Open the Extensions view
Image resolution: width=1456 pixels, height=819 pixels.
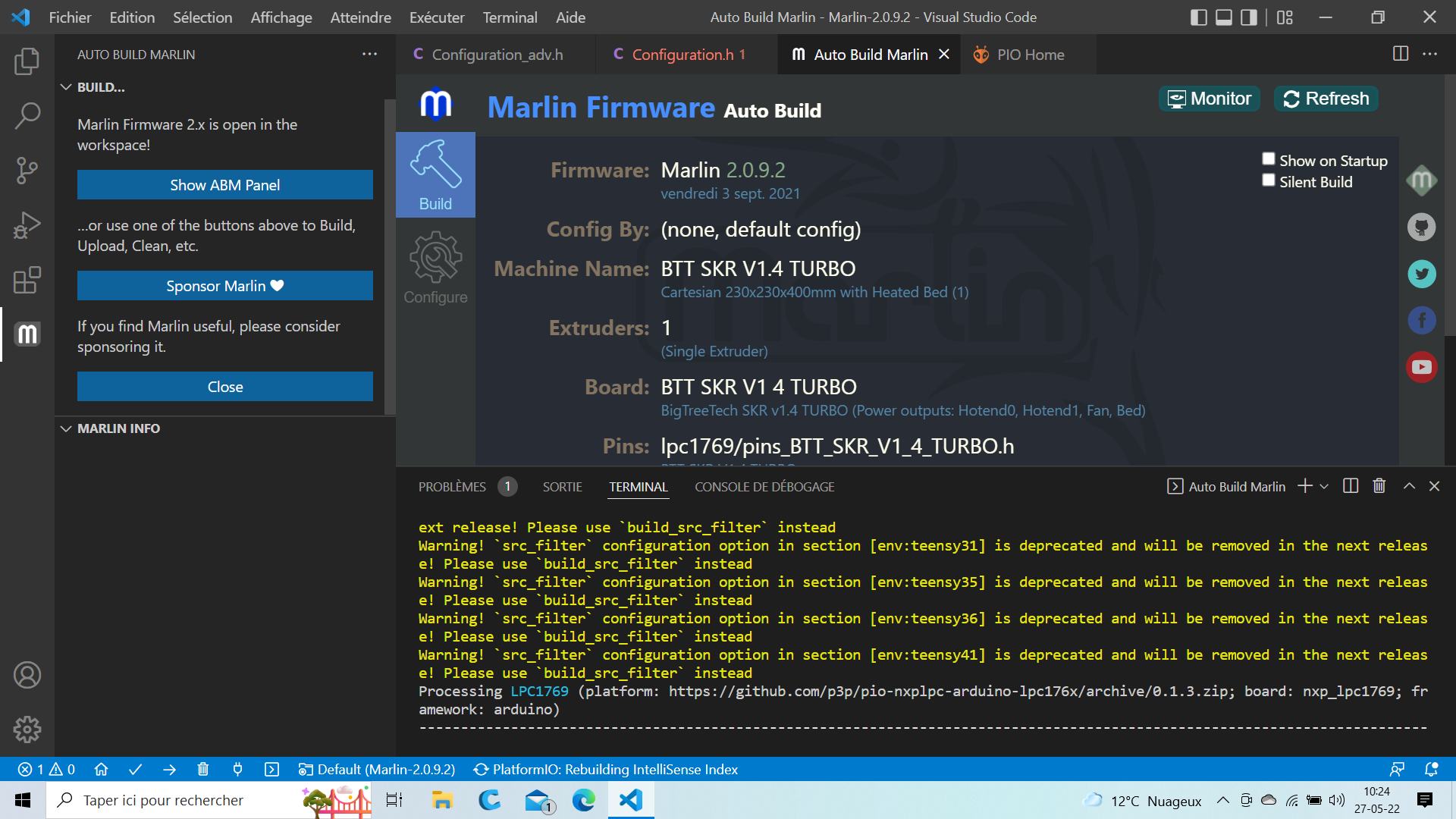click(27, 280)
